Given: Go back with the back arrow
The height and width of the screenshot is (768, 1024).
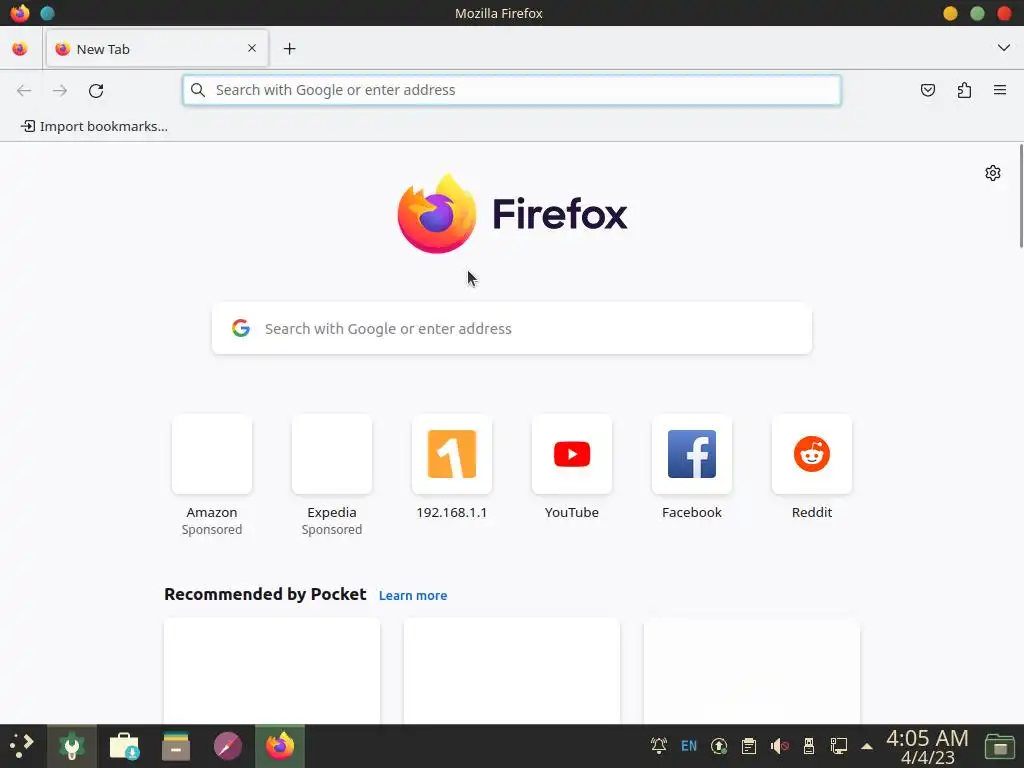Looking at the screenshot, I should point(24,90).
